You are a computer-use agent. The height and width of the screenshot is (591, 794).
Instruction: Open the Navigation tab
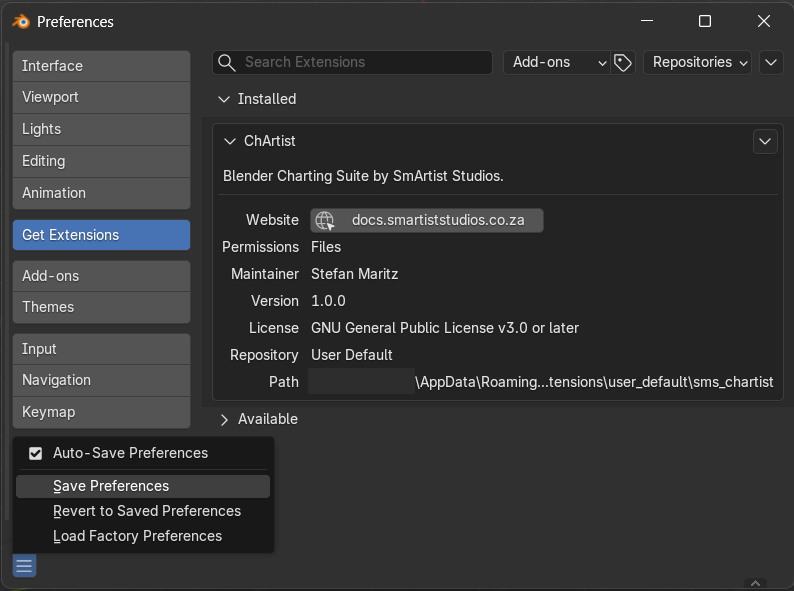101,380
